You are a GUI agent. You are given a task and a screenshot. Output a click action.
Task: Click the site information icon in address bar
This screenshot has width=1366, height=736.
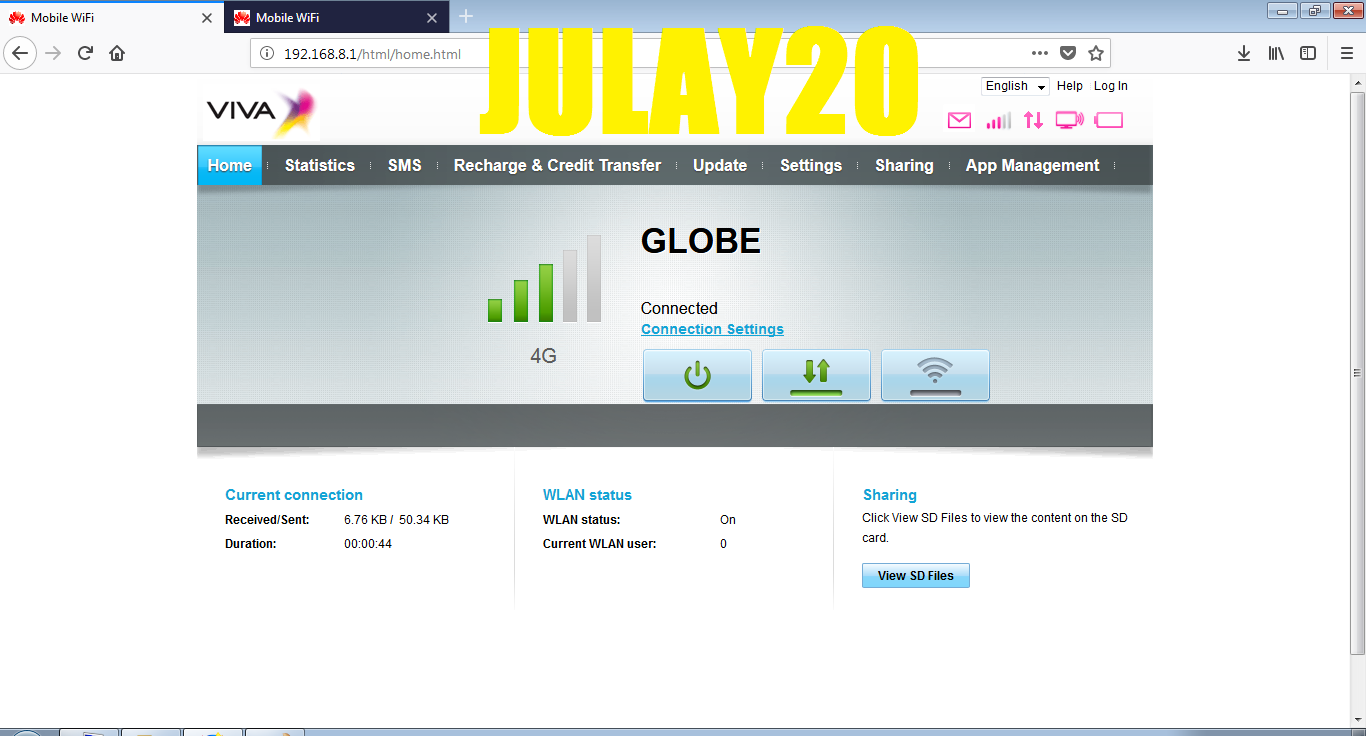coord(267,54)
